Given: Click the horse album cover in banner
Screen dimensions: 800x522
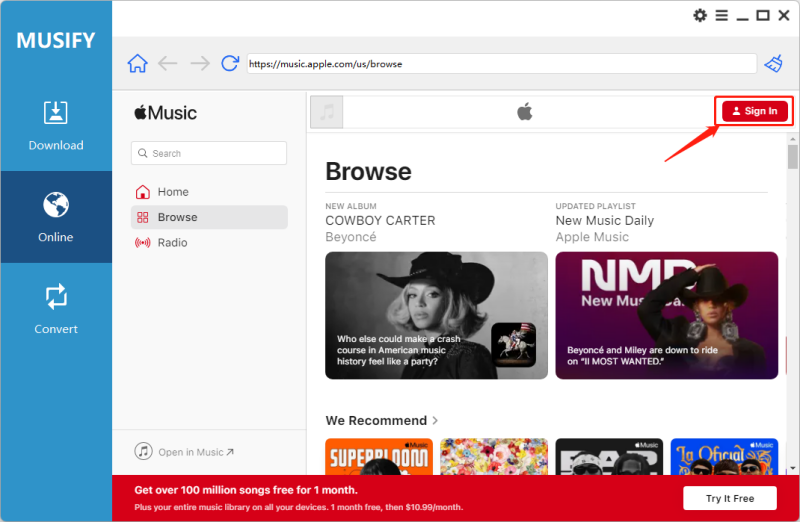Looking at the screenshot, I should pos(513,344).
